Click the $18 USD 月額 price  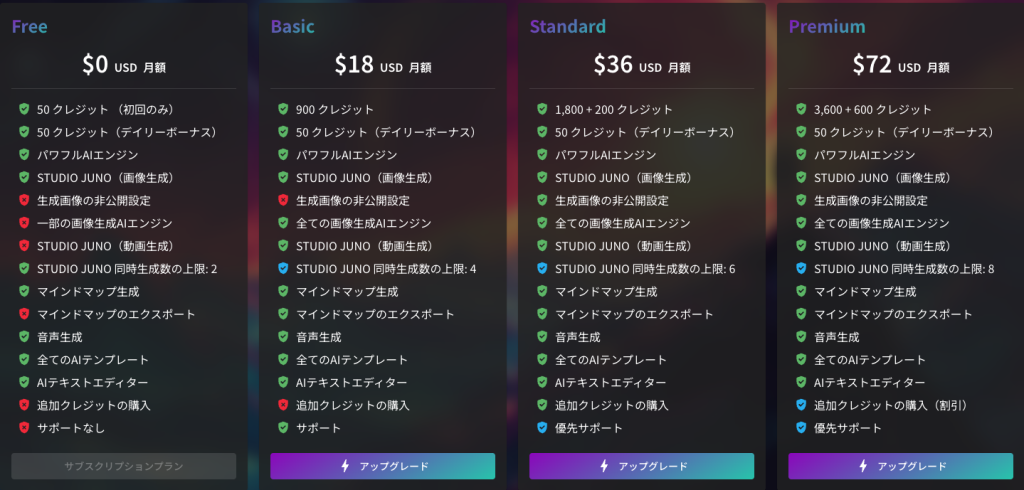coord(383,65)
